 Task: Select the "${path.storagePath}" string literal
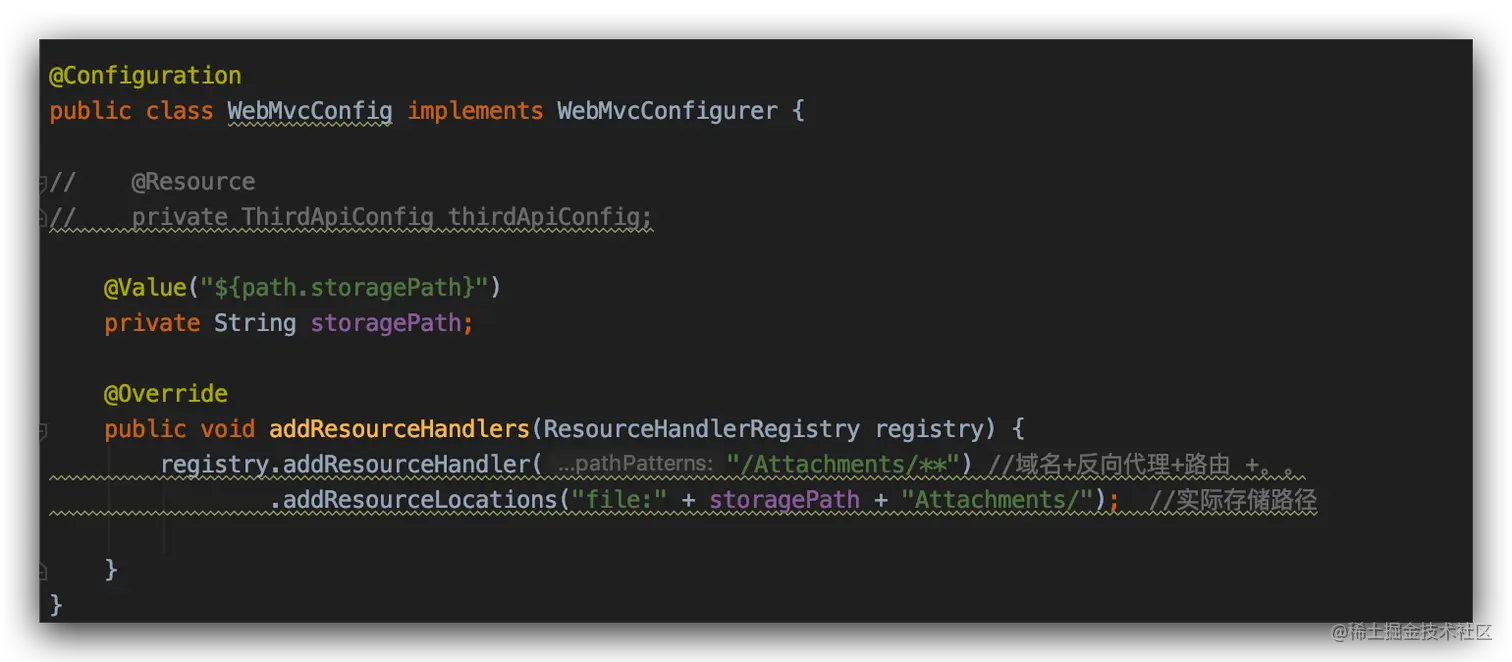point(344,288)
